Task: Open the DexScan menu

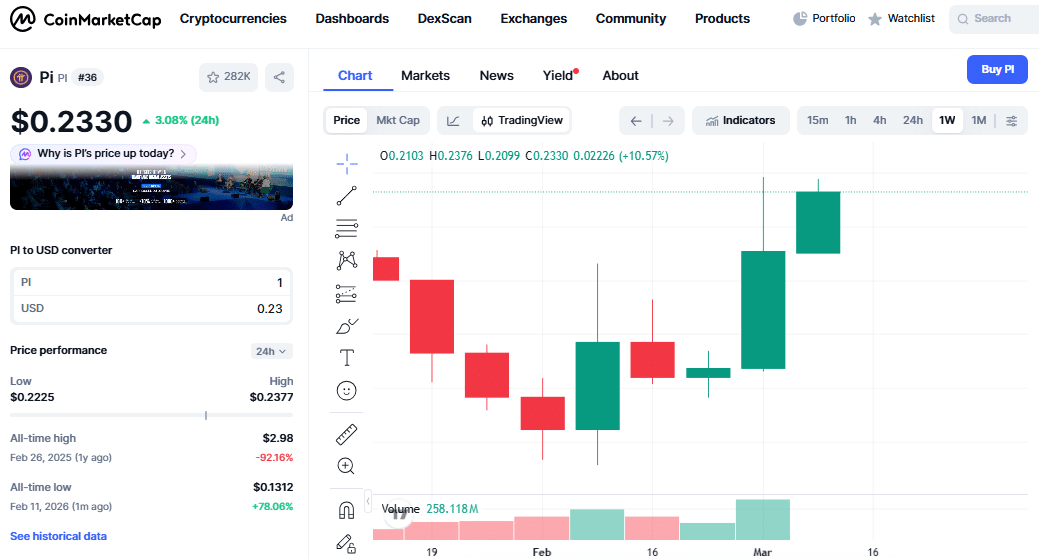Action: click(445, 19)
